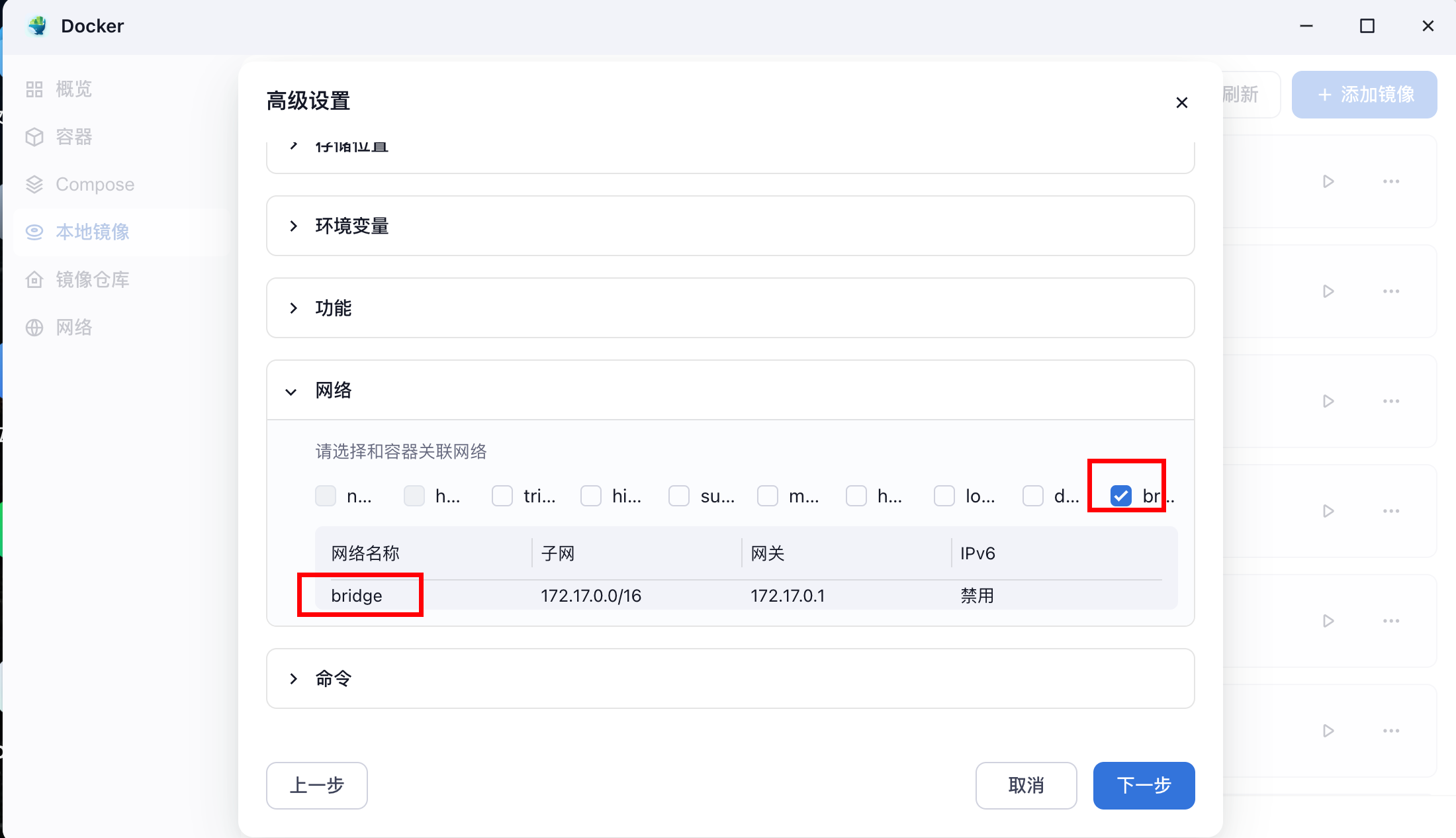Viewport: 1456px width, 838px height.
Task: Open the 容器 containers sidebar item
Action: [73, 136]
